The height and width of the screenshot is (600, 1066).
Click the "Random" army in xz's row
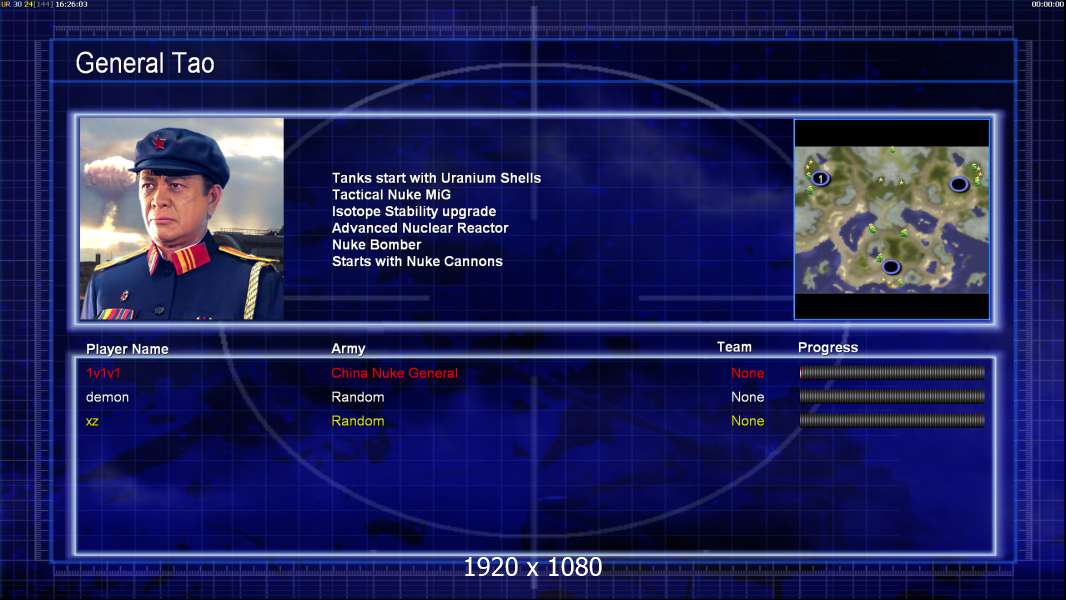coord(358,421)
